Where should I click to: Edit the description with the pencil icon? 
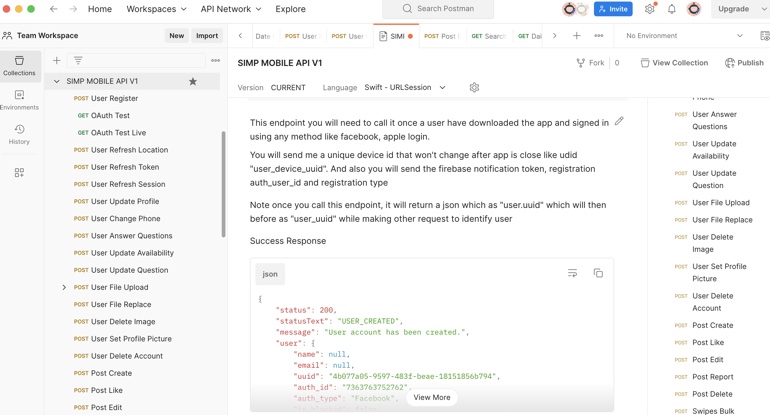pyautogui.click(x=619, y=122)
